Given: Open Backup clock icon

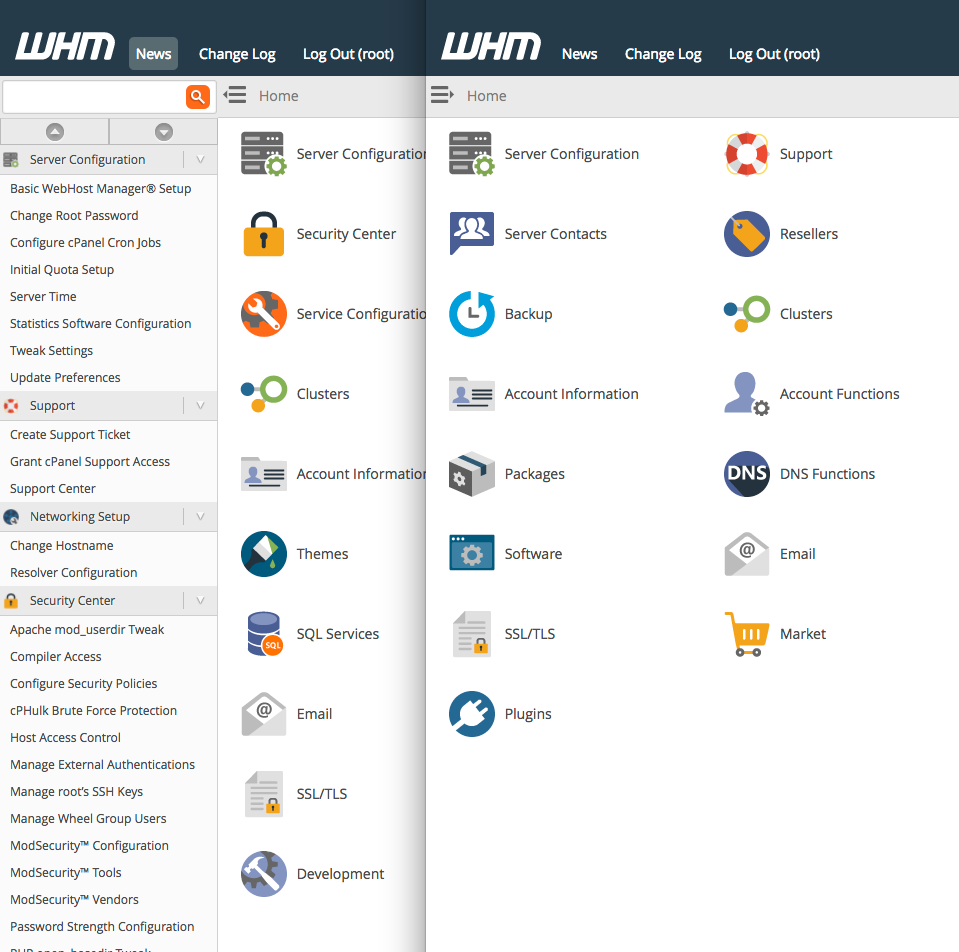Looking at the screenshot, I should tap(472, 314).
